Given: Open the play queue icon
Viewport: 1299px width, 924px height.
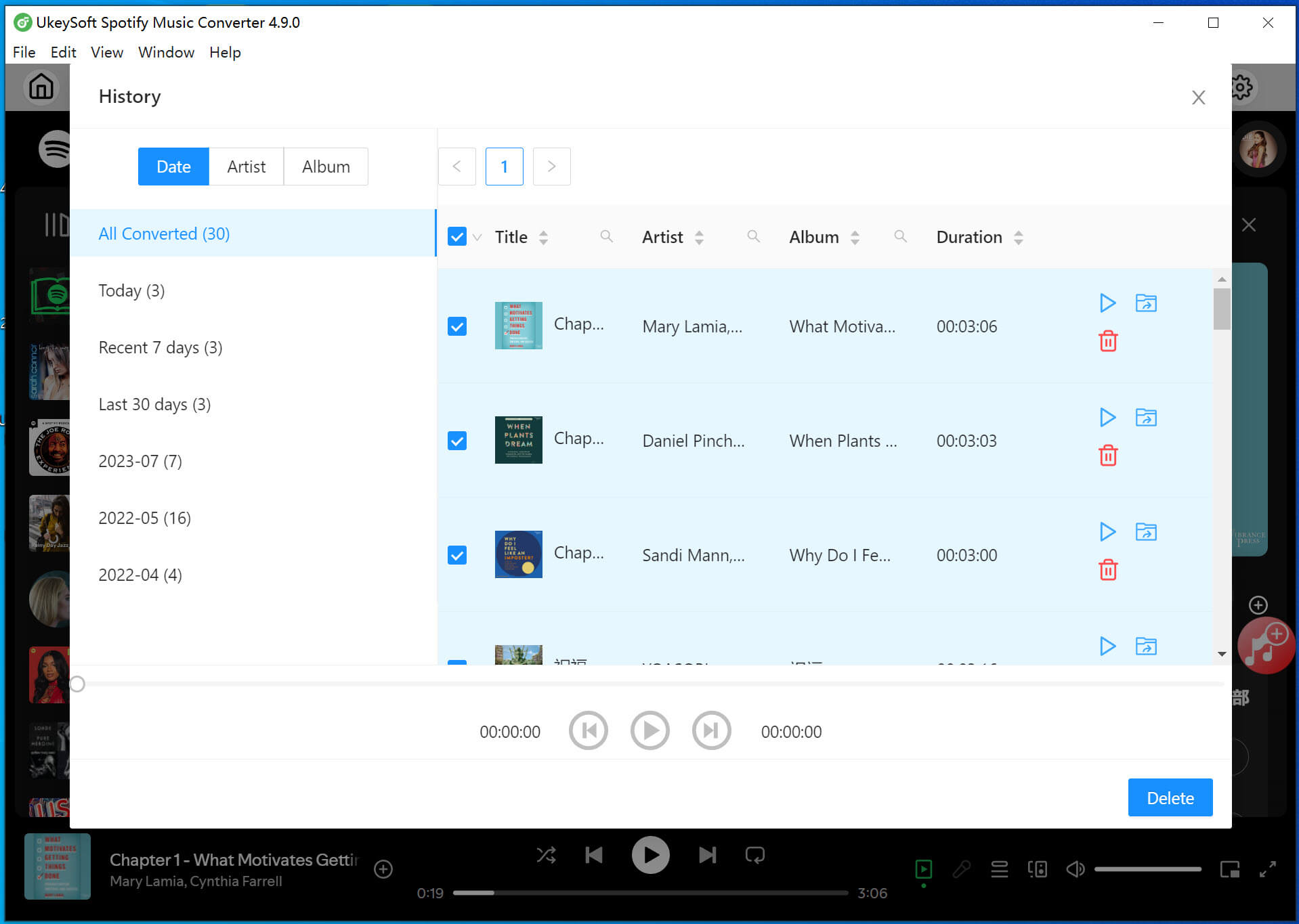Looking at the screenshot, I should tap(999, 869).
